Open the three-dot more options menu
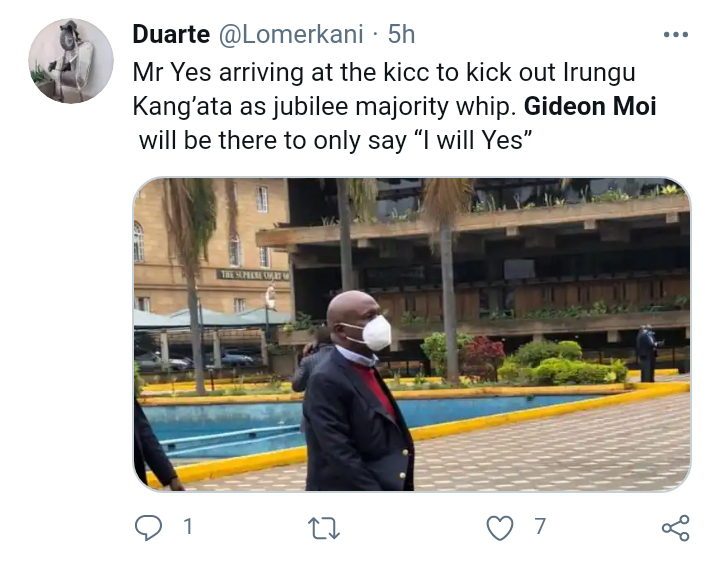Image resolution: width=720 pixels, height=563 pixels. [676, 34]
